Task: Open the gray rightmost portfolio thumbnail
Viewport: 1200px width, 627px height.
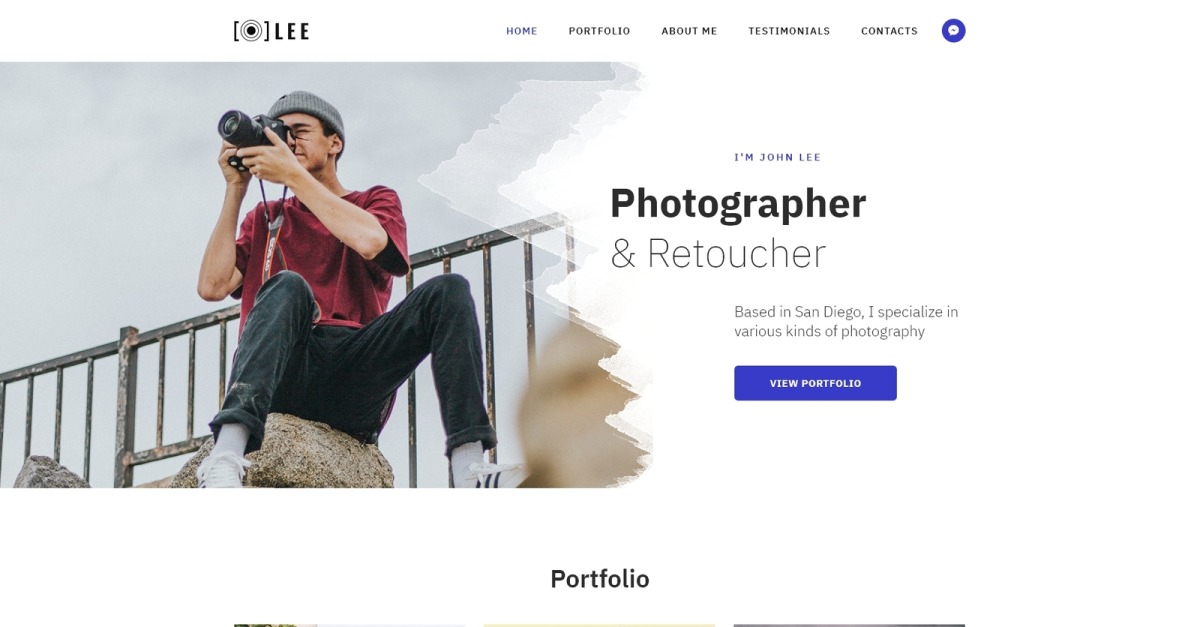Action: click(x=849, y=625)
